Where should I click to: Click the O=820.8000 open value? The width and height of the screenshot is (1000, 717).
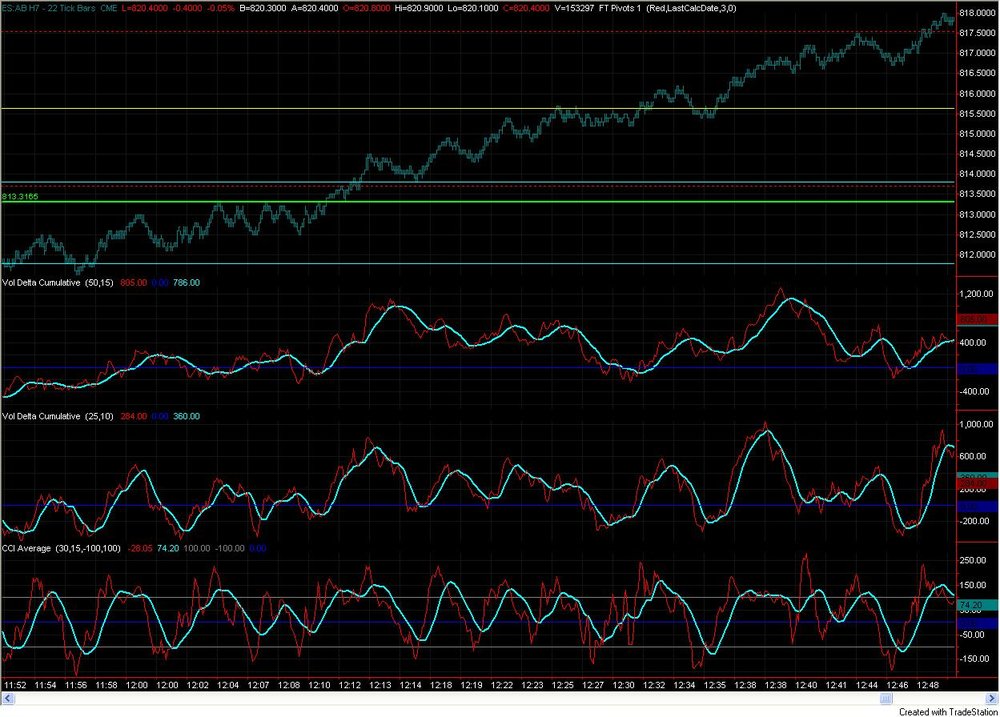(x=366, y=8)
